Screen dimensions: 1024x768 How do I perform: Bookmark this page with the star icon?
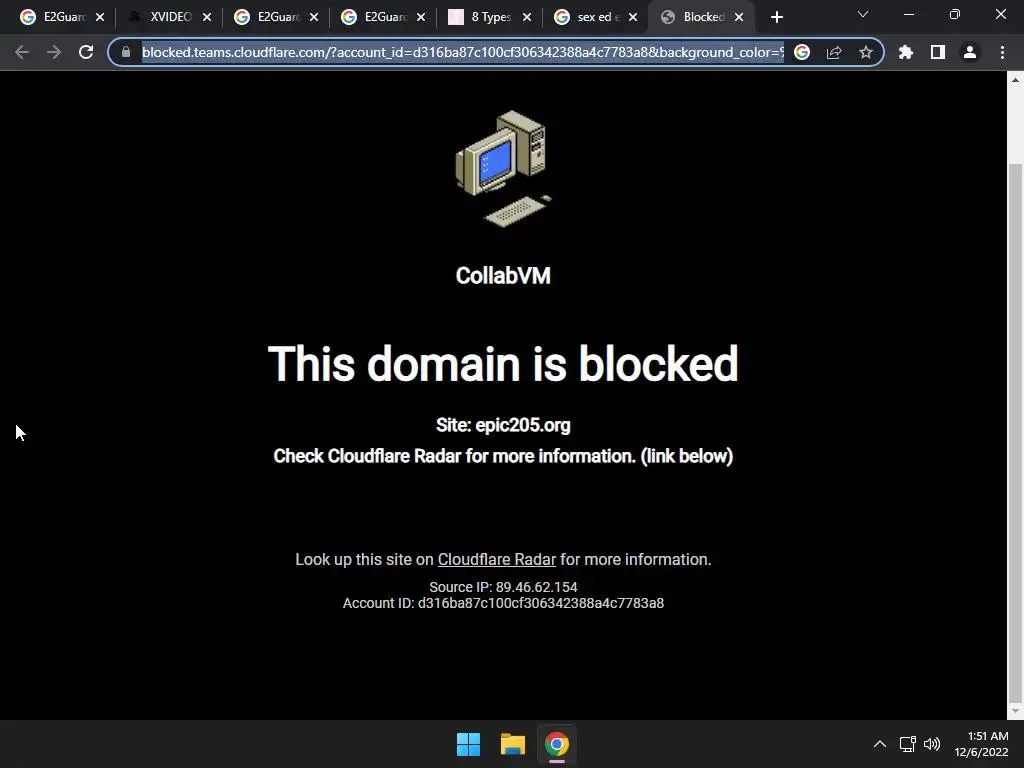[865, 52]
